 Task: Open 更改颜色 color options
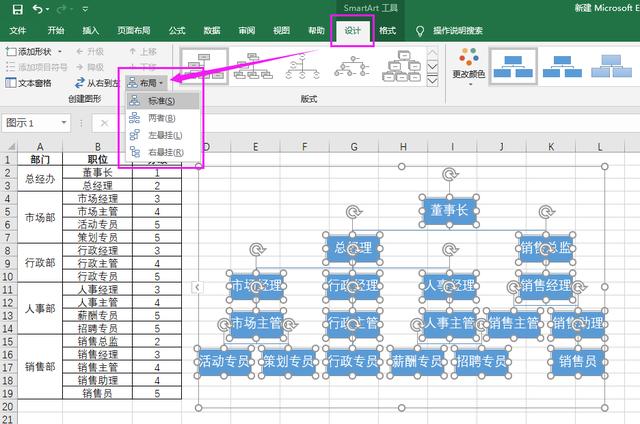tap(469, 67)
